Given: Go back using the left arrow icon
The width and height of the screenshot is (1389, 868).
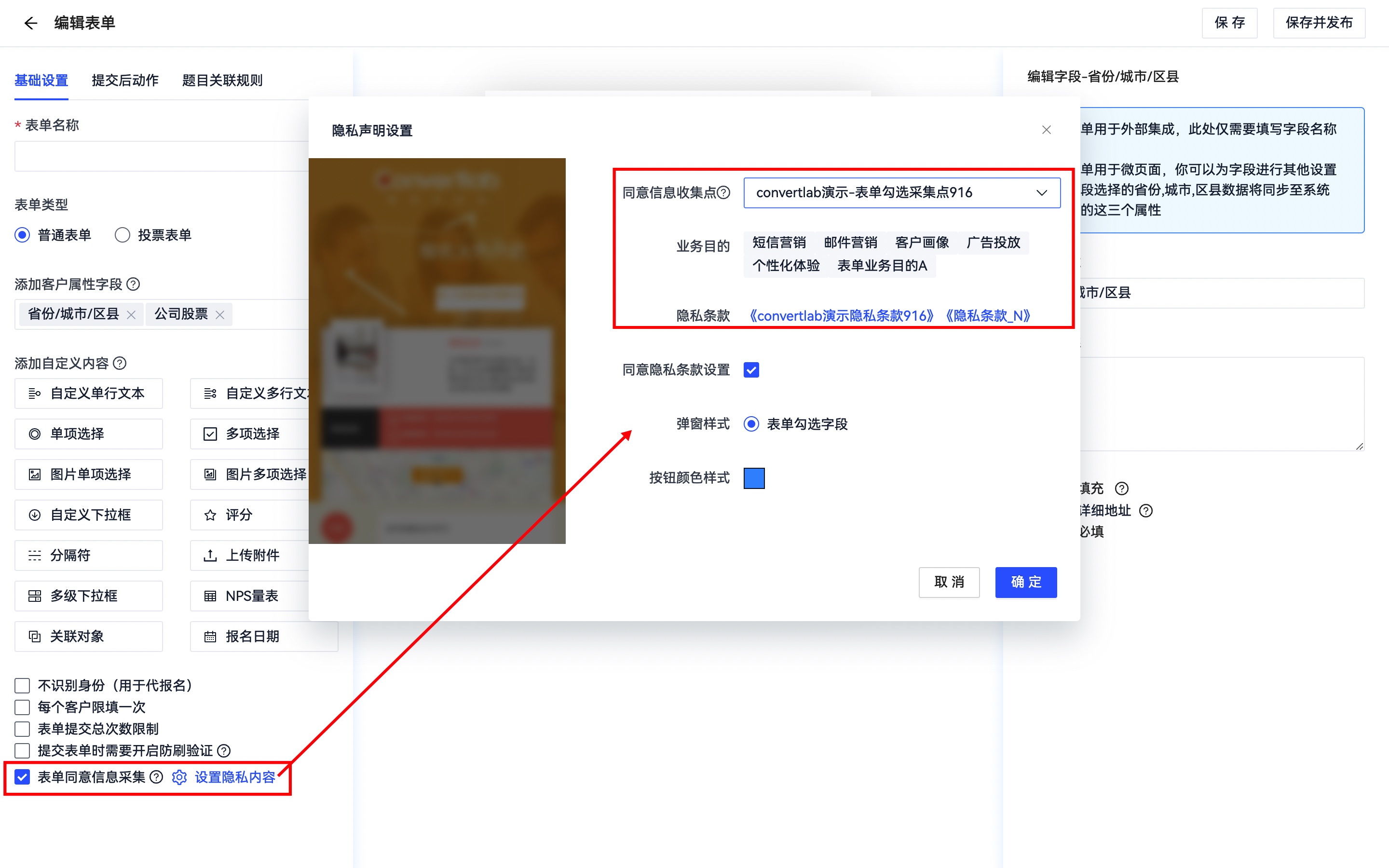Looking at the screenshot, I should (30, 23).
